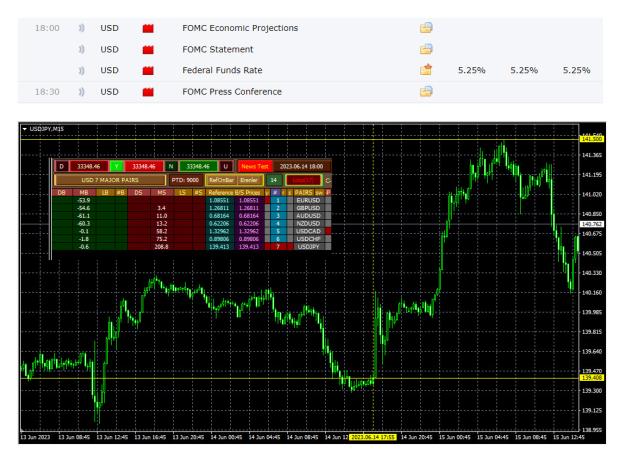Click the yellow 141.500 price label
The width and height of the screenshot is (625, 463).
[592, 139]
